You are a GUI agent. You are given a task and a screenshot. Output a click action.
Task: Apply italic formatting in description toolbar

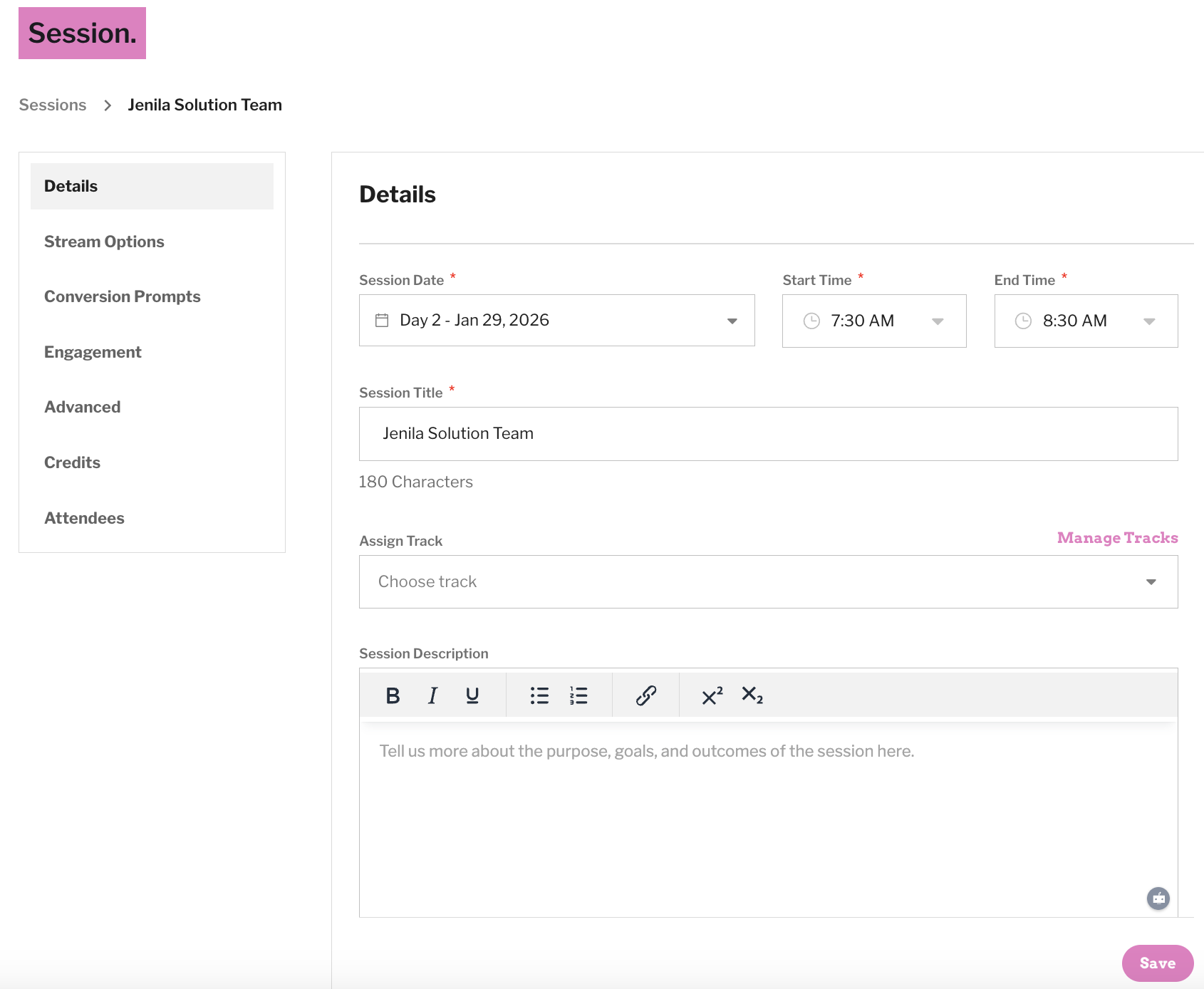tap(432, 695)
